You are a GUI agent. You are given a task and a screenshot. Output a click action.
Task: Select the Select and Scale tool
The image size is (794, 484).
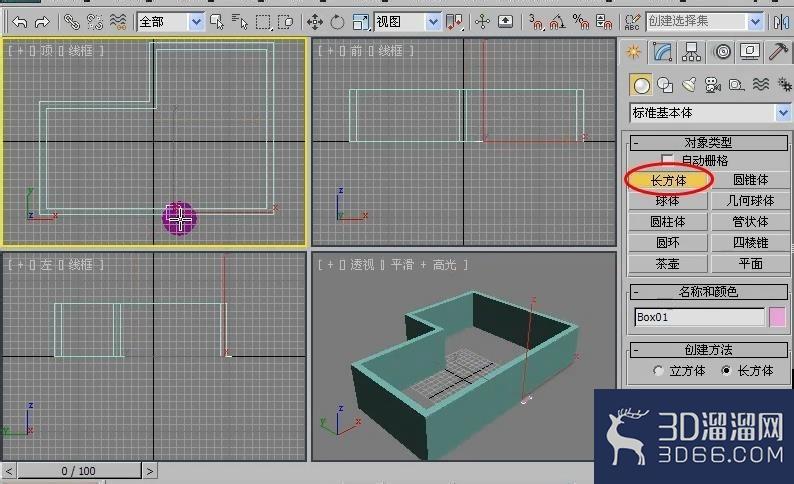coord(360,22)
